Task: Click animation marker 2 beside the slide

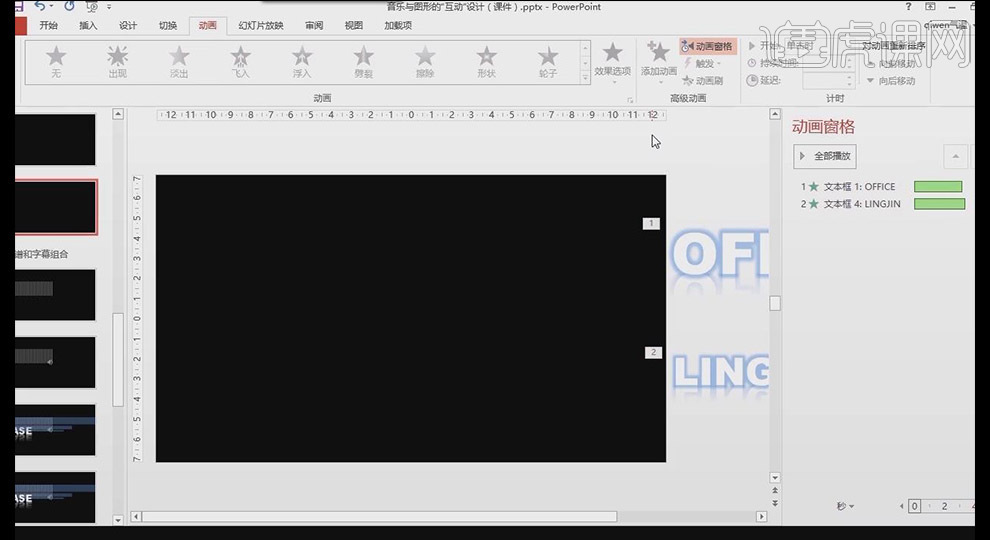Action: 653,352
